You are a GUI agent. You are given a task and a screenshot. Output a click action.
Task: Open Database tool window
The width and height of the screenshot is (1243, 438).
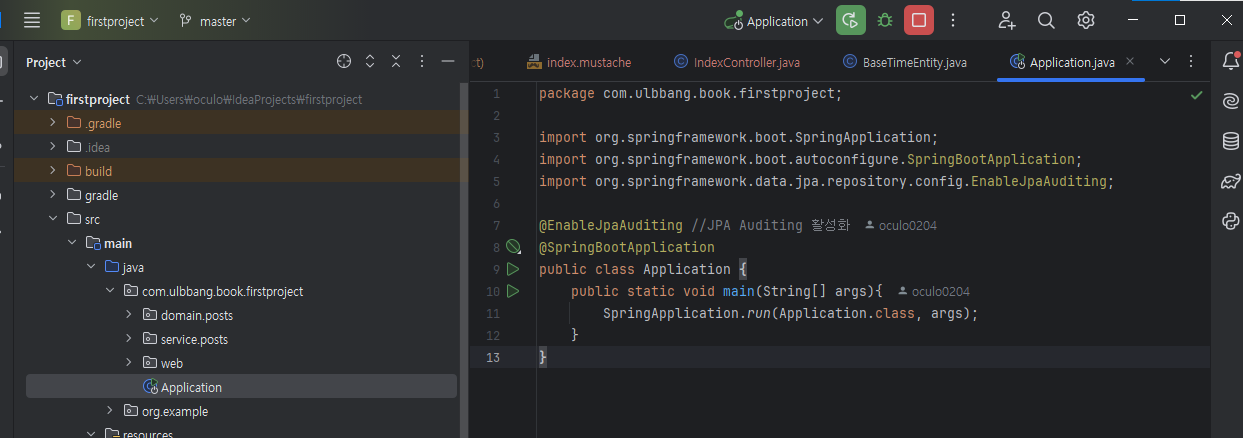click(x=1230, y=141)
